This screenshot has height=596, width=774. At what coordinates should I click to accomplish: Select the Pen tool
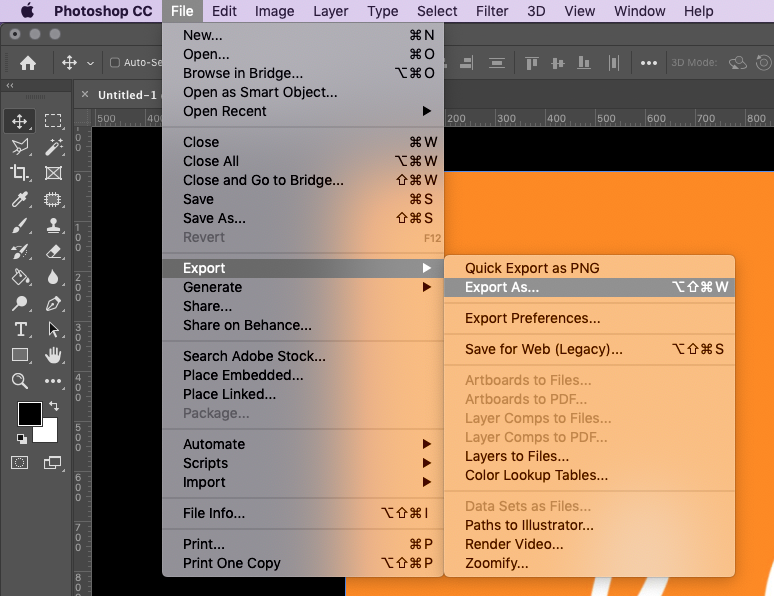53,303
